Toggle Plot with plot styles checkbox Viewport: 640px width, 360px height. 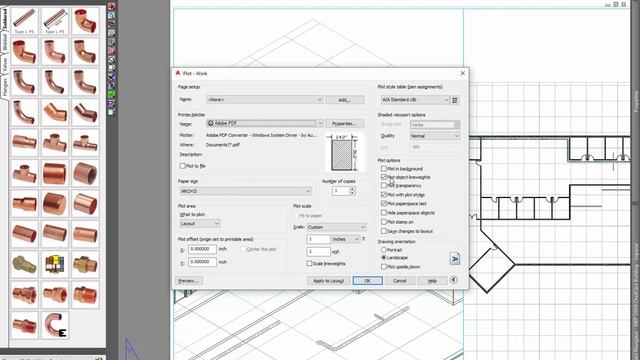[384, 195]
